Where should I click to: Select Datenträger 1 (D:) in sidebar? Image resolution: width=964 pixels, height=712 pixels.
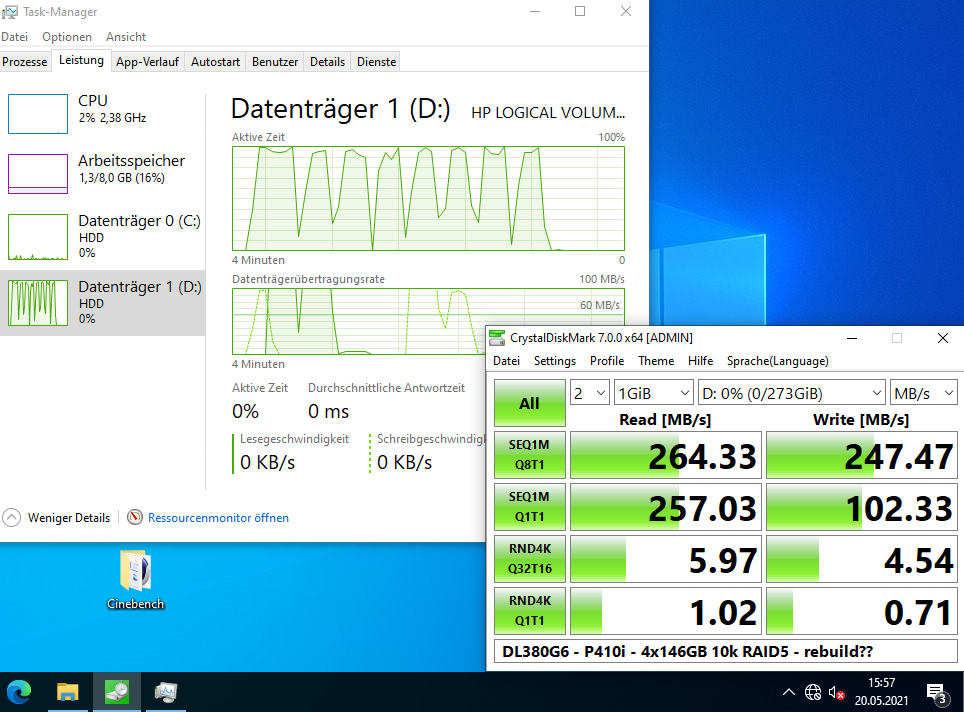point(103,303)
